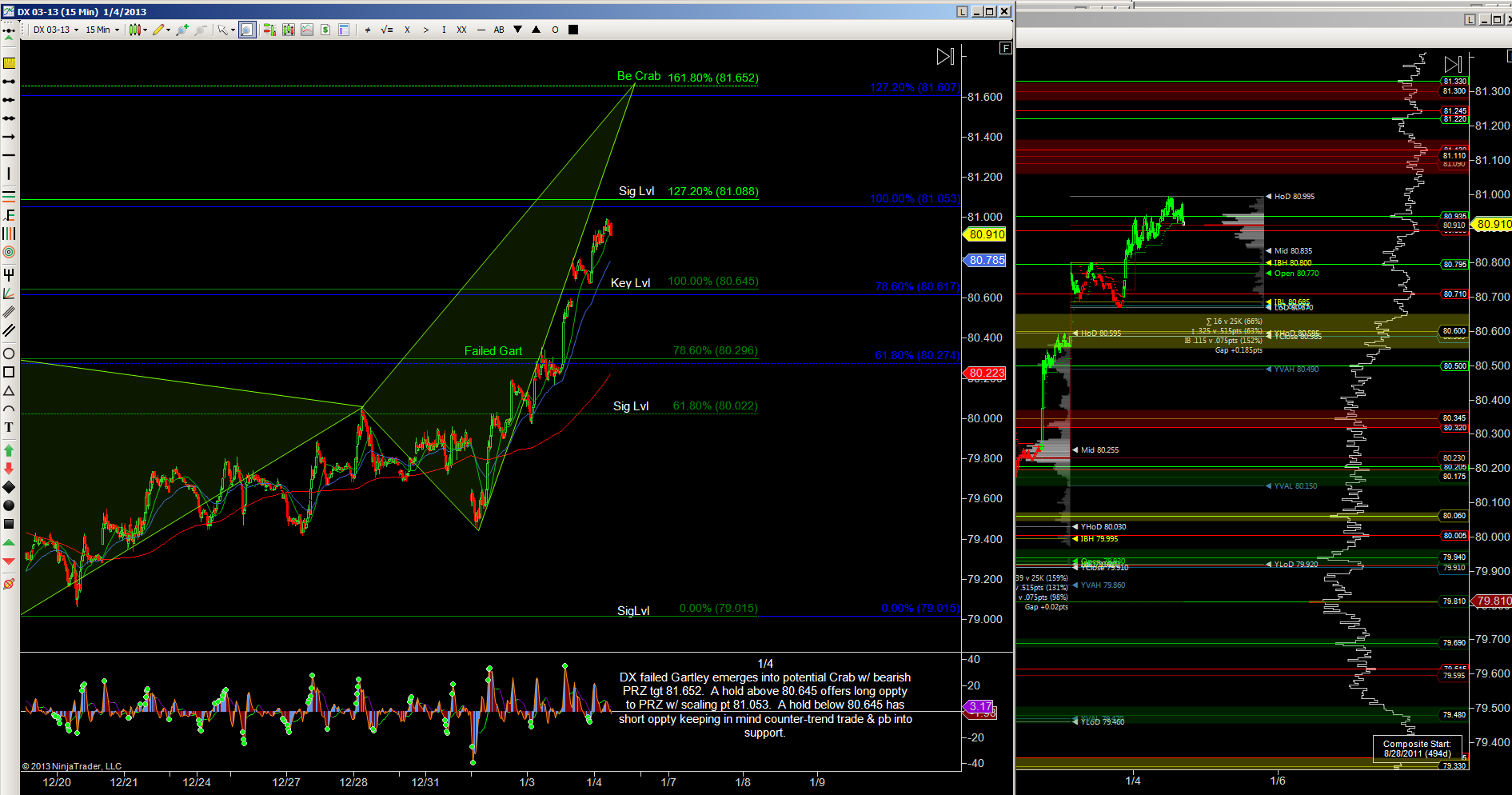Select the green Arrow Up marker tool
1512x795 pixels.
point(9,450)
